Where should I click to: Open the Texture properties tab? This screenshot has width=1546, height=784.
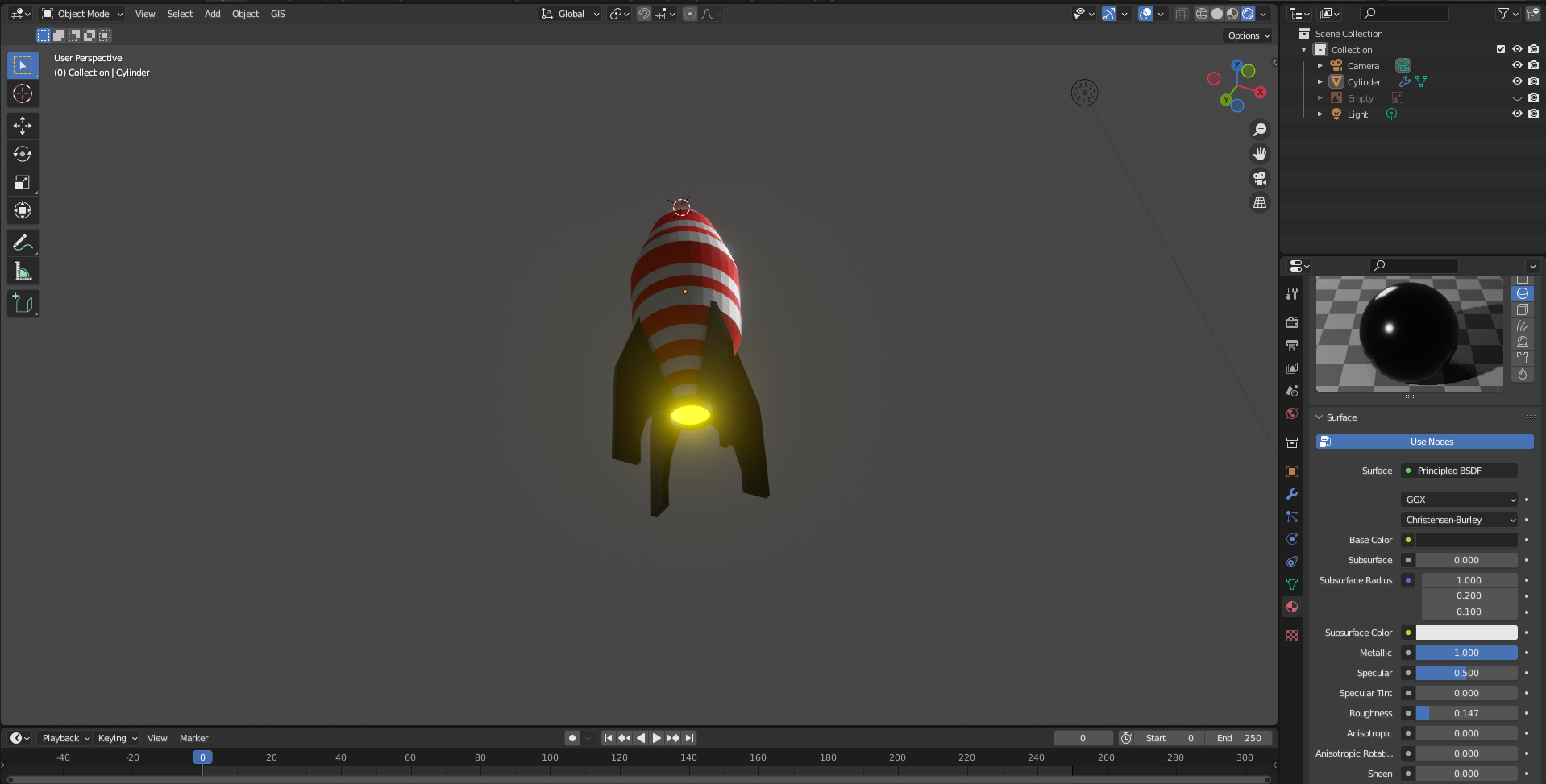click(x=1292, y=636)
